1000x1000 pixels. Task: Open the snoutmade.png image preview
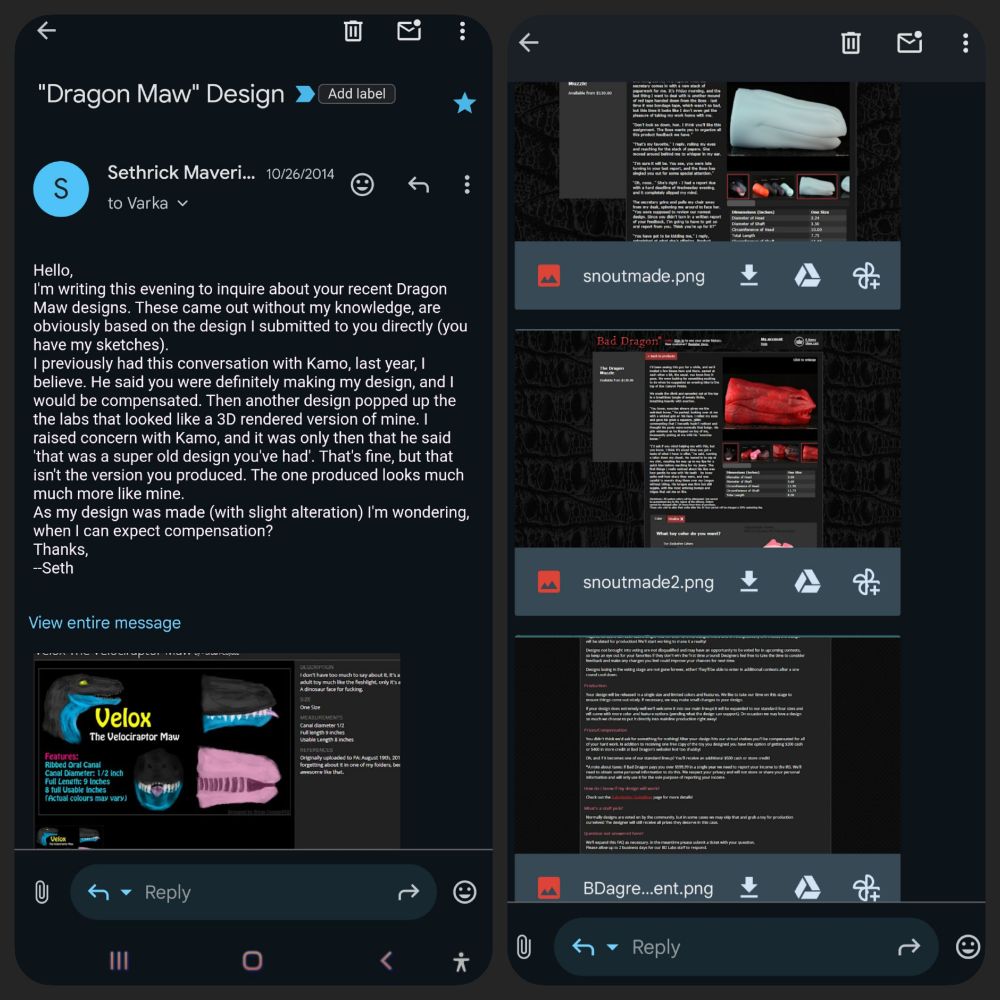(707, 161)
